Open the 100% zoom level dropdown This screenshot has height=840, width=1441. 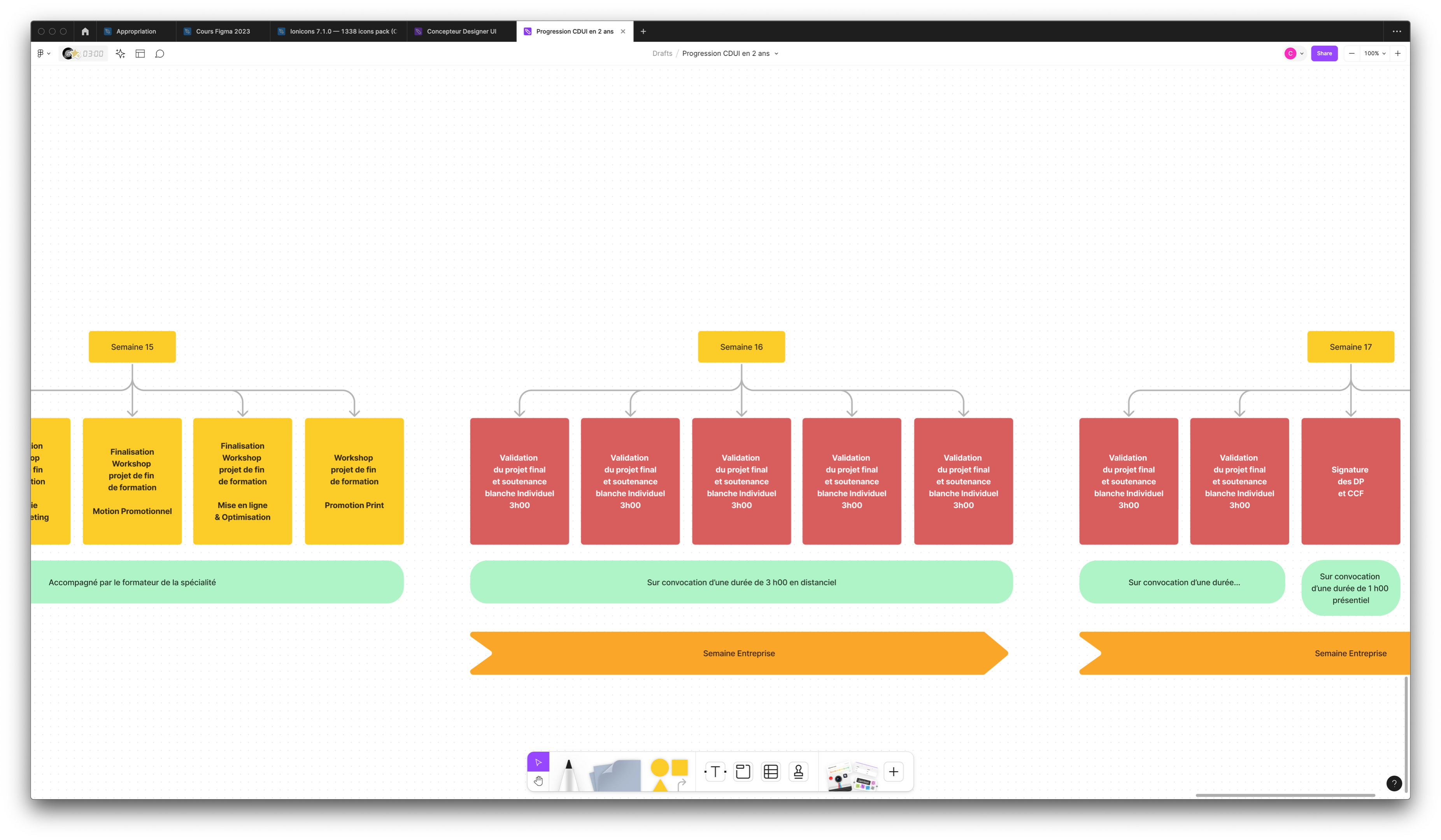point(1374,54)
